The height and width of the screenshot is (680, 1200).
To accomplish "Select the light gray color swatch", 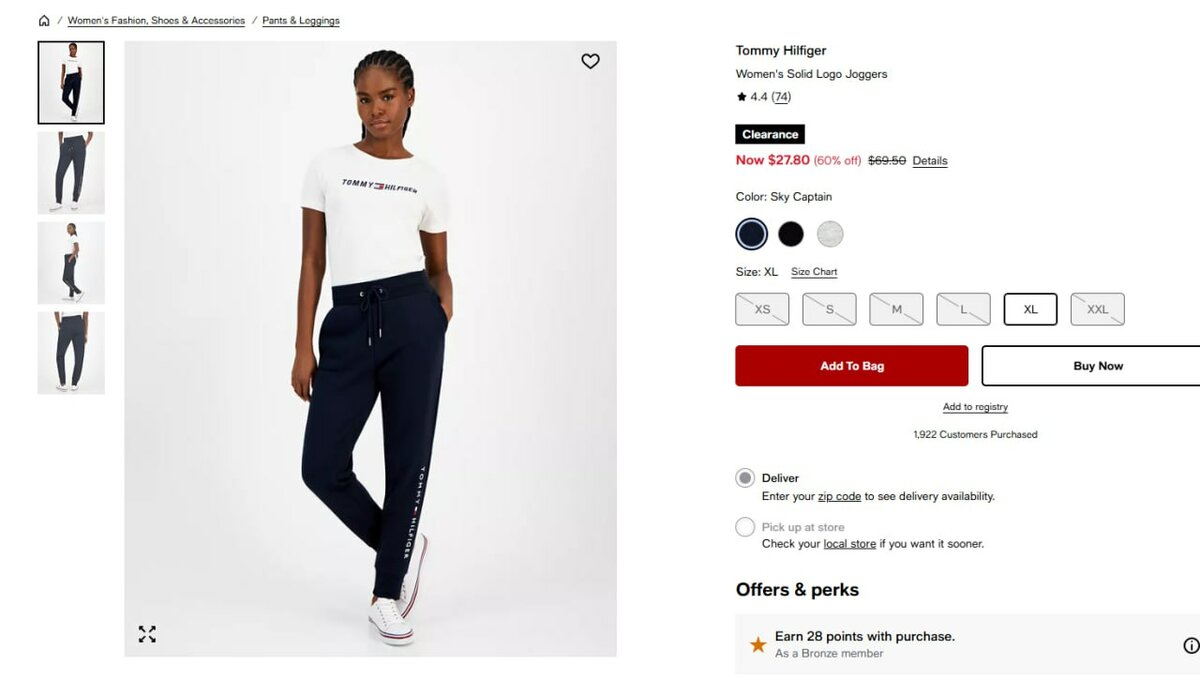I will point(830,234).
